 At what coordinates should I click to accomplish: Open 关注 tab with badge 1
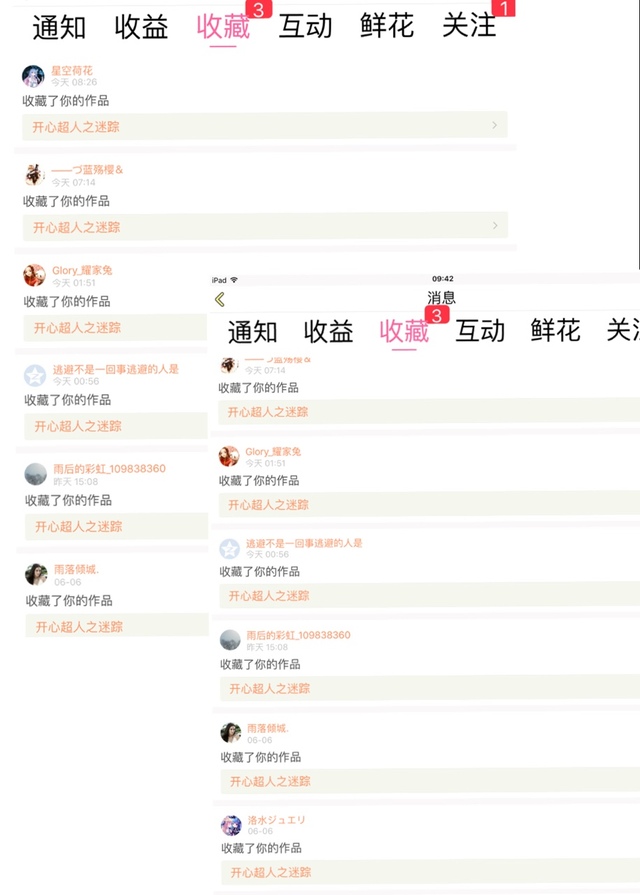click(x=469, y=26)
